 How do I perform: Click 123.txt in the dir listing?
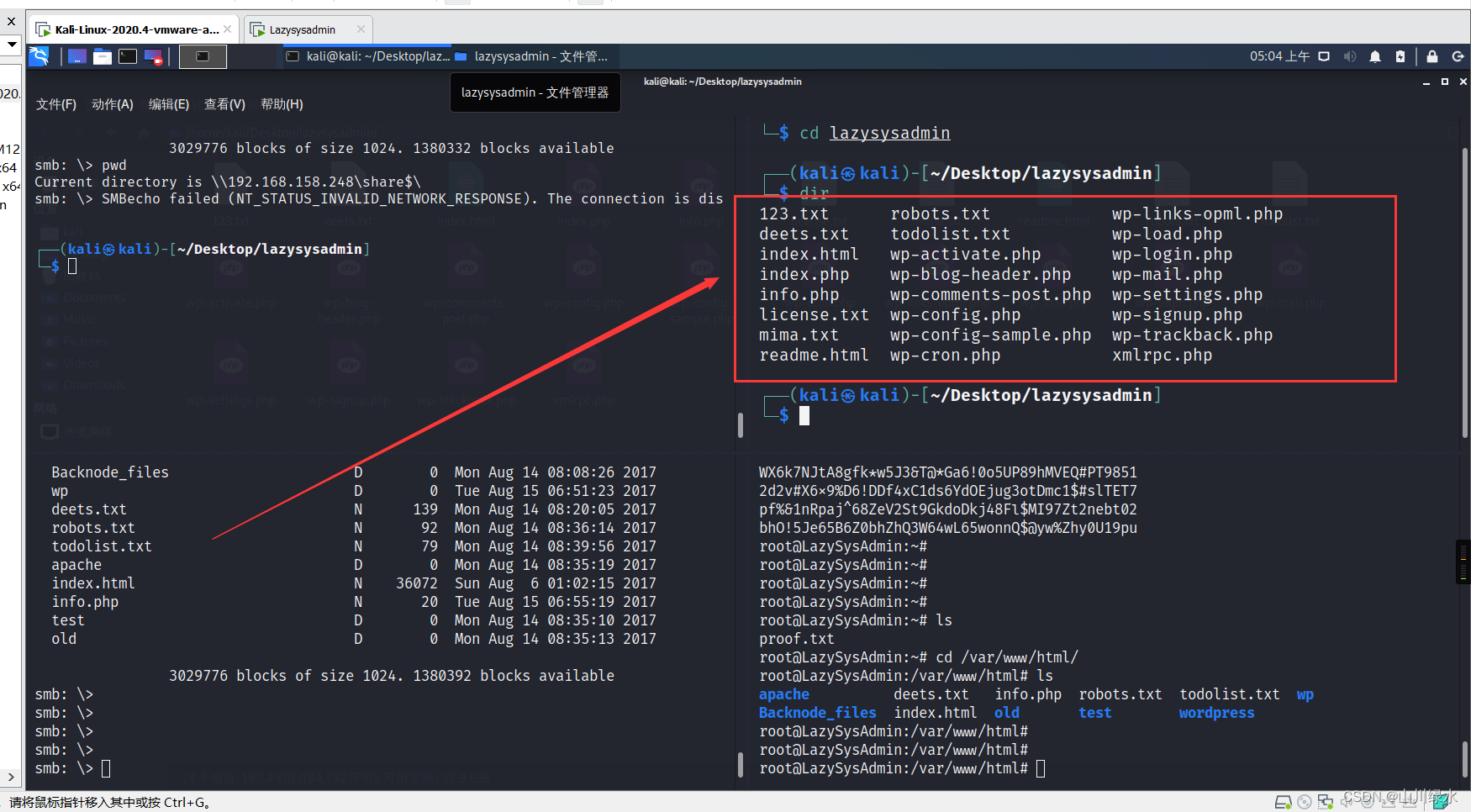point(793,214)
